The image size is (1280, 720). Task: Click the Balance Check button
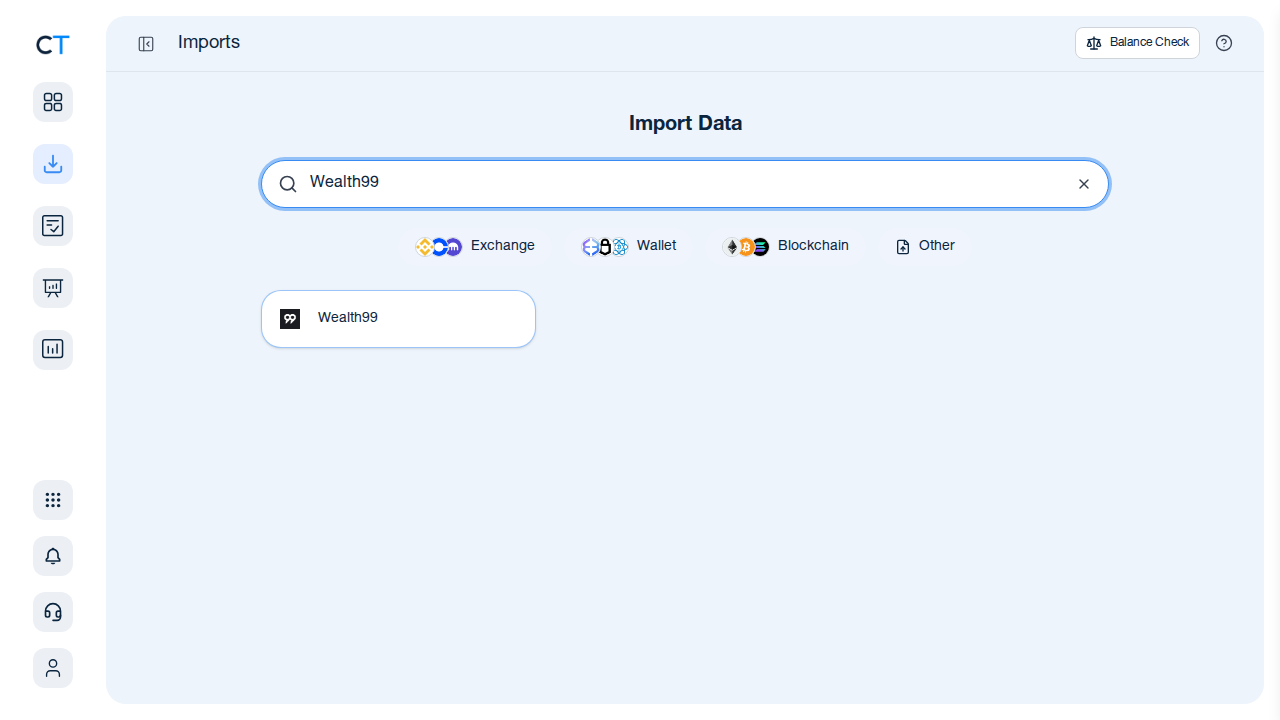(x=1137, y=43)
